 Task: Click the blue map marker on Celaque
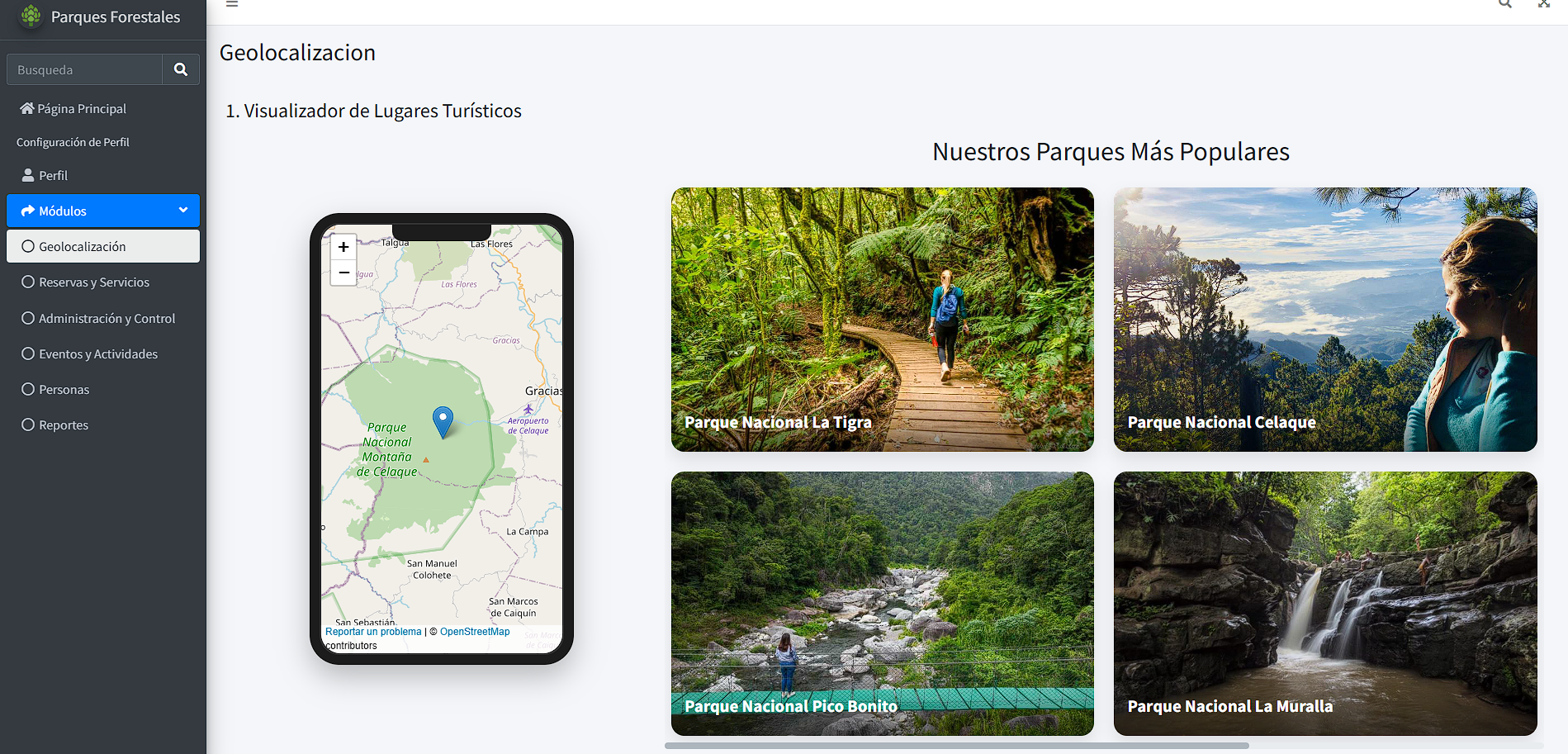coord(443,420)
